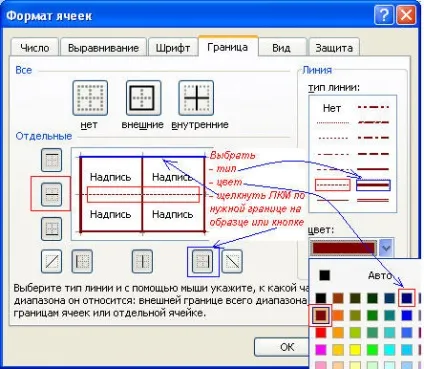Pick the light orange color swatch
Viewport: 424px width, 369px height.
point(338,332)
